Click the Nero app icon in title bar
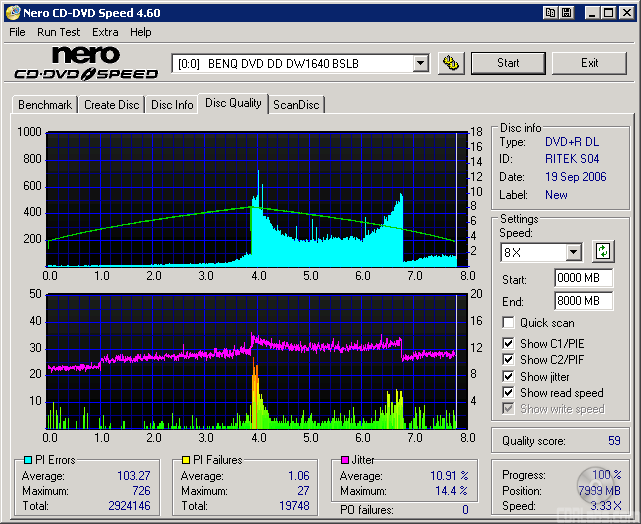 coord(13,12)
